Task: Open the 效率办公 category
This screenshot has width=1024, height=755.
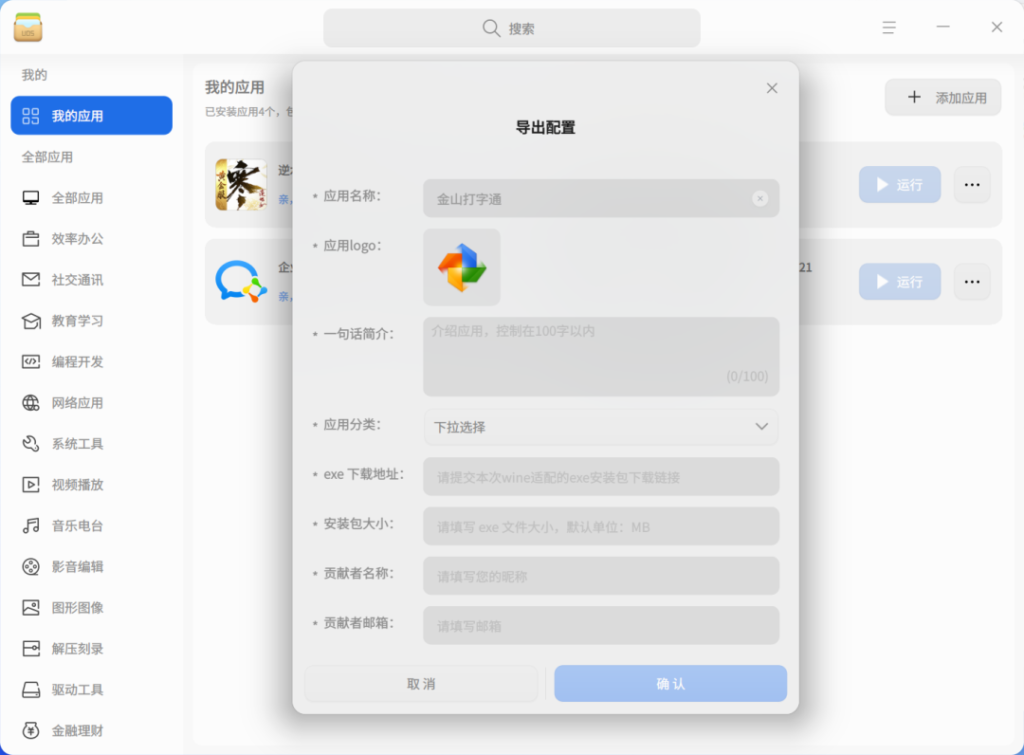Action: point(78,239)
